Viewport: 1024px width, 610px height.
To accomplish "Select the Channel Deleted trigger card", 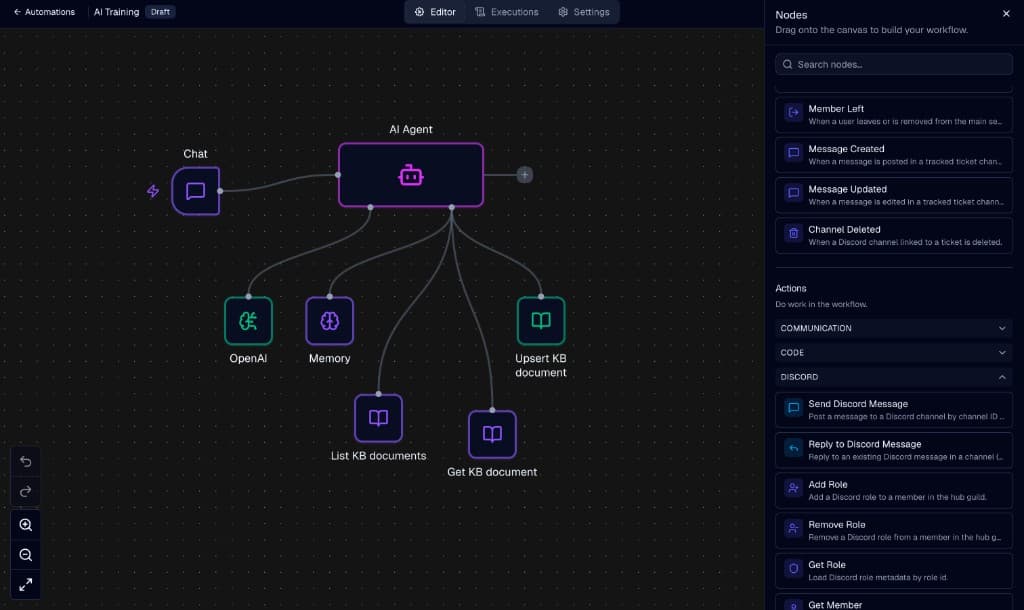I will pos(893,235).
